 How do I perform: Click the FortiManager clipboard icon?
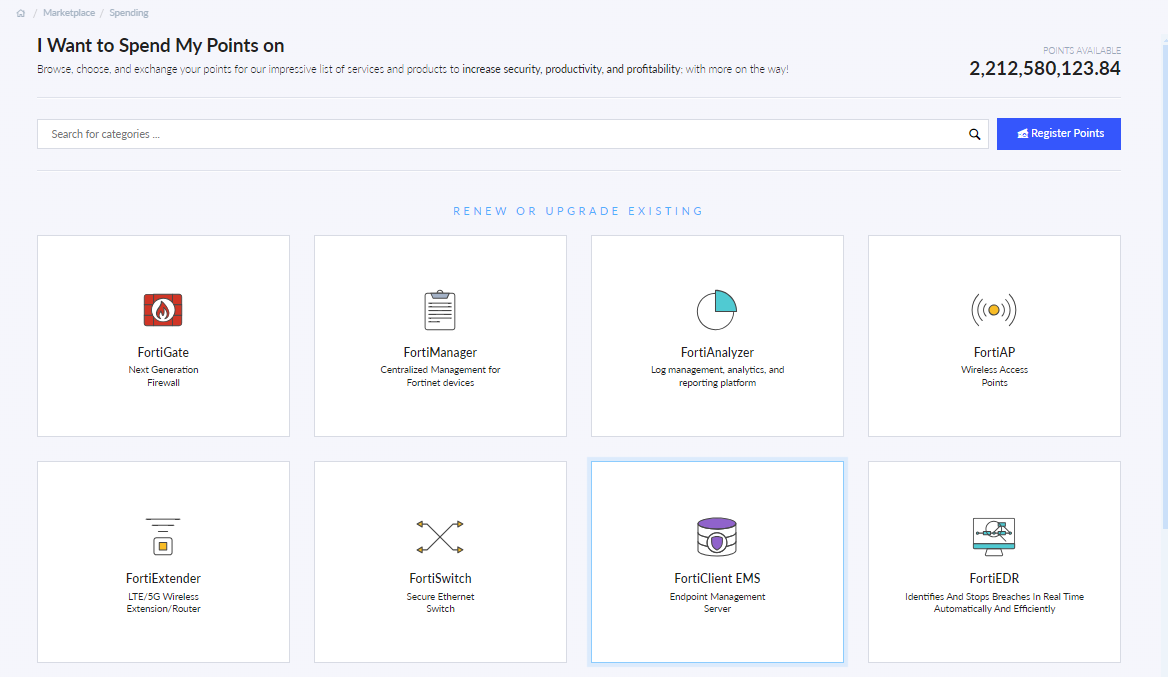[x=440, y=309]
